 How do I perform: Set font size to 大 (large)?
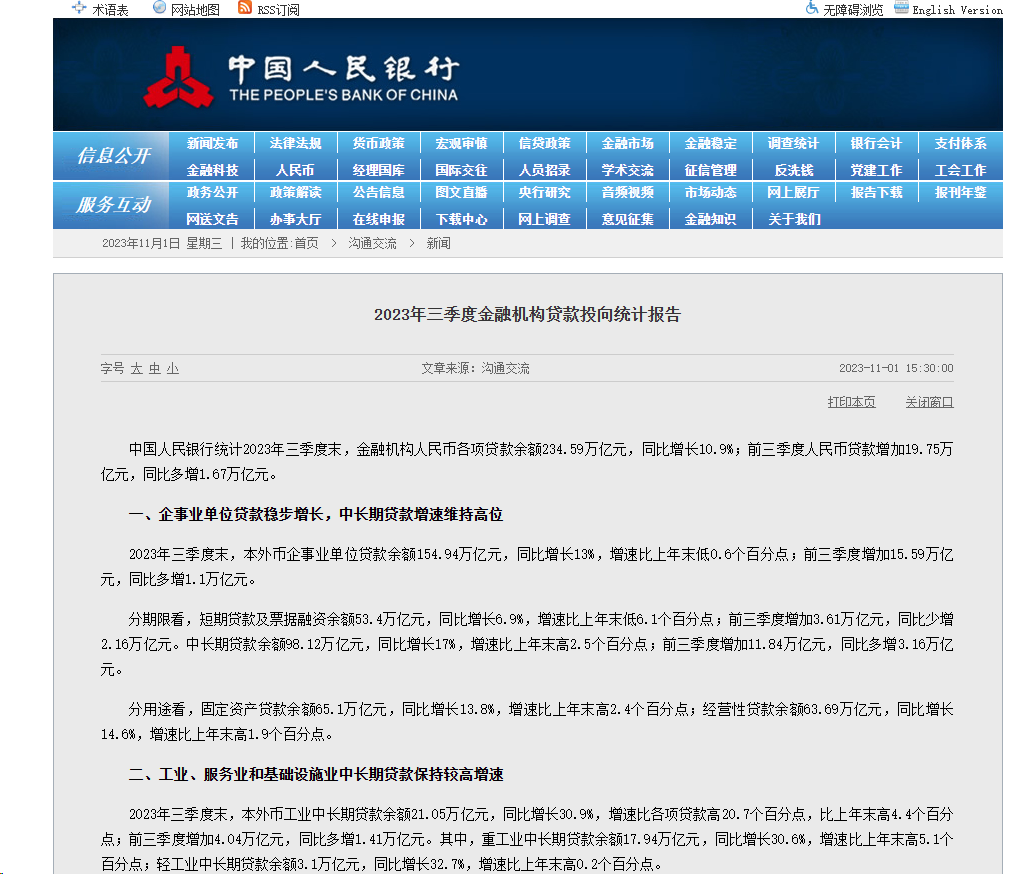(137, 368)
